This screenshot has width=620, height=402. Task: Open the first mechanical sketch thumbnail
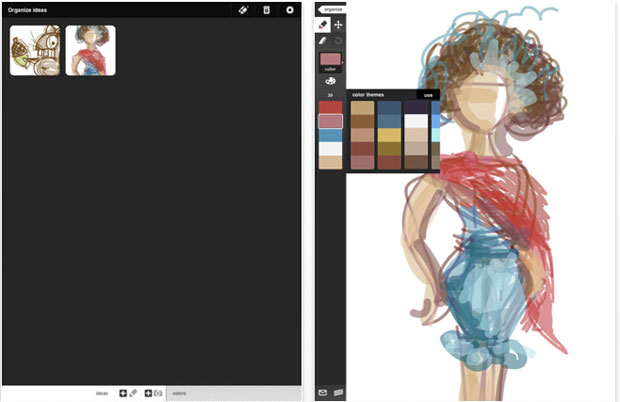coord(34,50)
